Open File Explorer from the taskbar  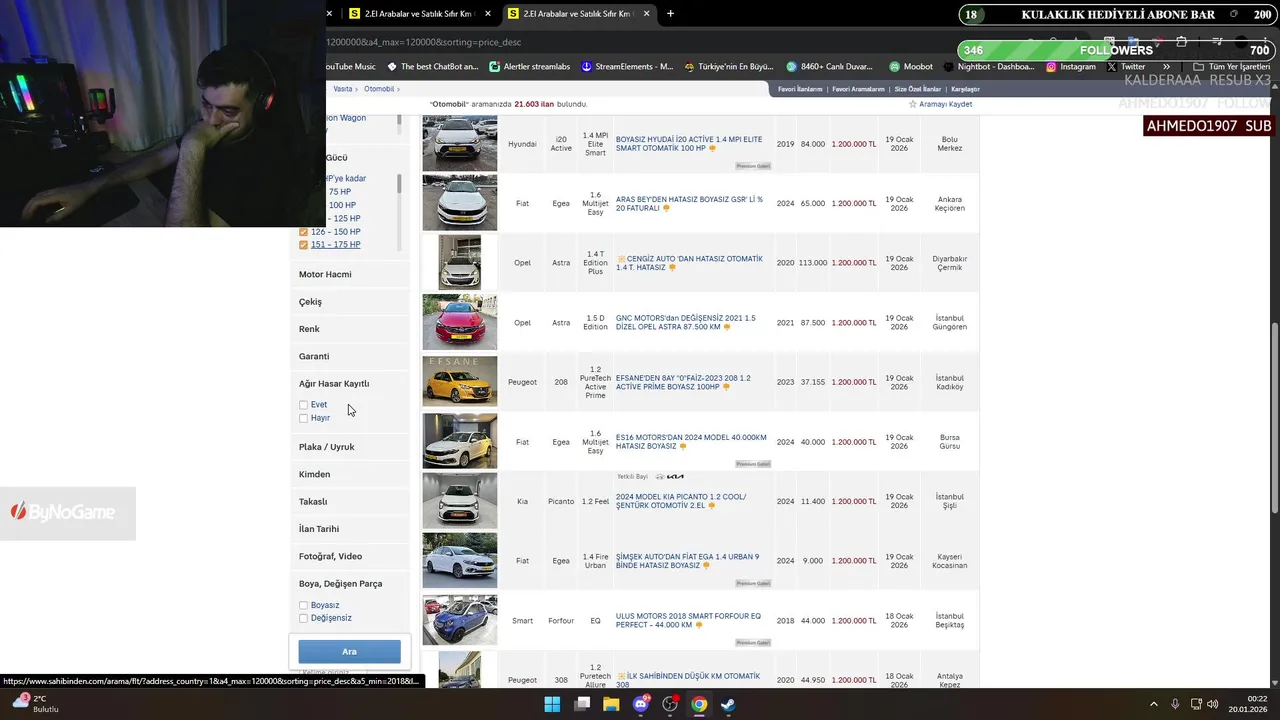[611, 704]
